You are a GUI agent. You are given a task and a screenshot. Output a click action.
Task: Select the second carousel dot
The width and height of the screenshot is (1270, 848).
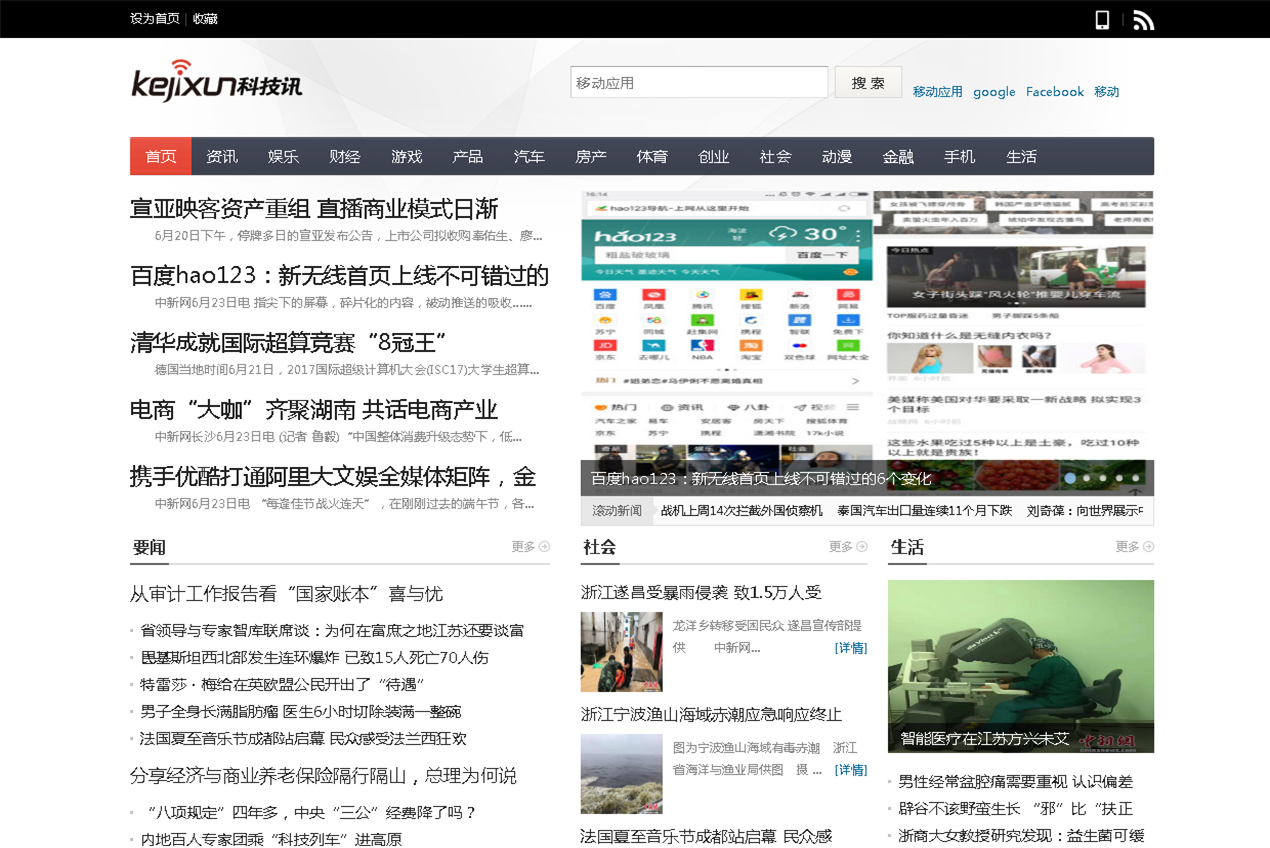coord(1086,479)
